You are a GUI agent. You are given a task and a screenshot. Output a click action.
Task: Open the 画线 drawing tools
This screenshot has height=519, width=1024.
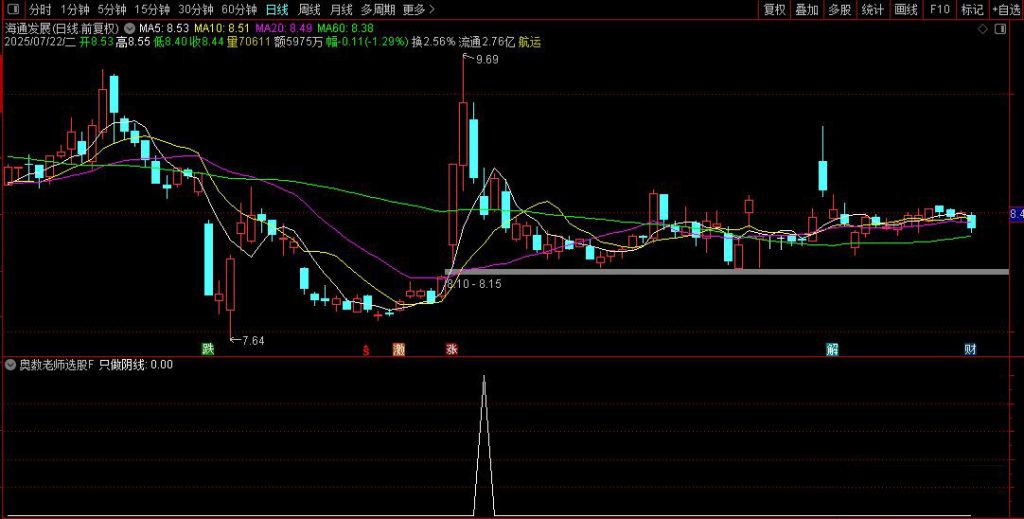click(906, 9)
